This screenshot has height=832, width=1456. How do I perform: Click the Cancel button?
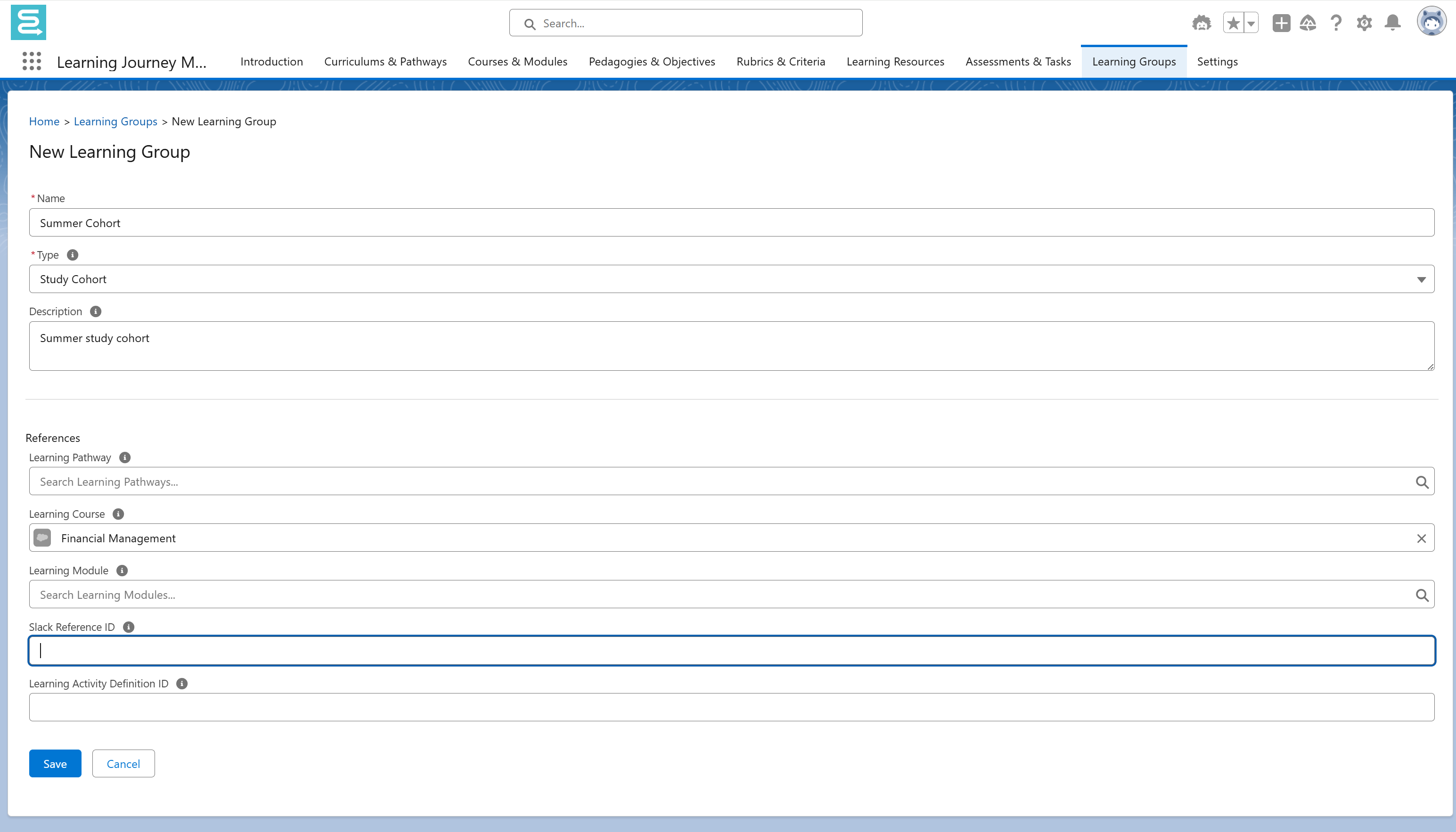pyautogui.click(x=123, y=763)
